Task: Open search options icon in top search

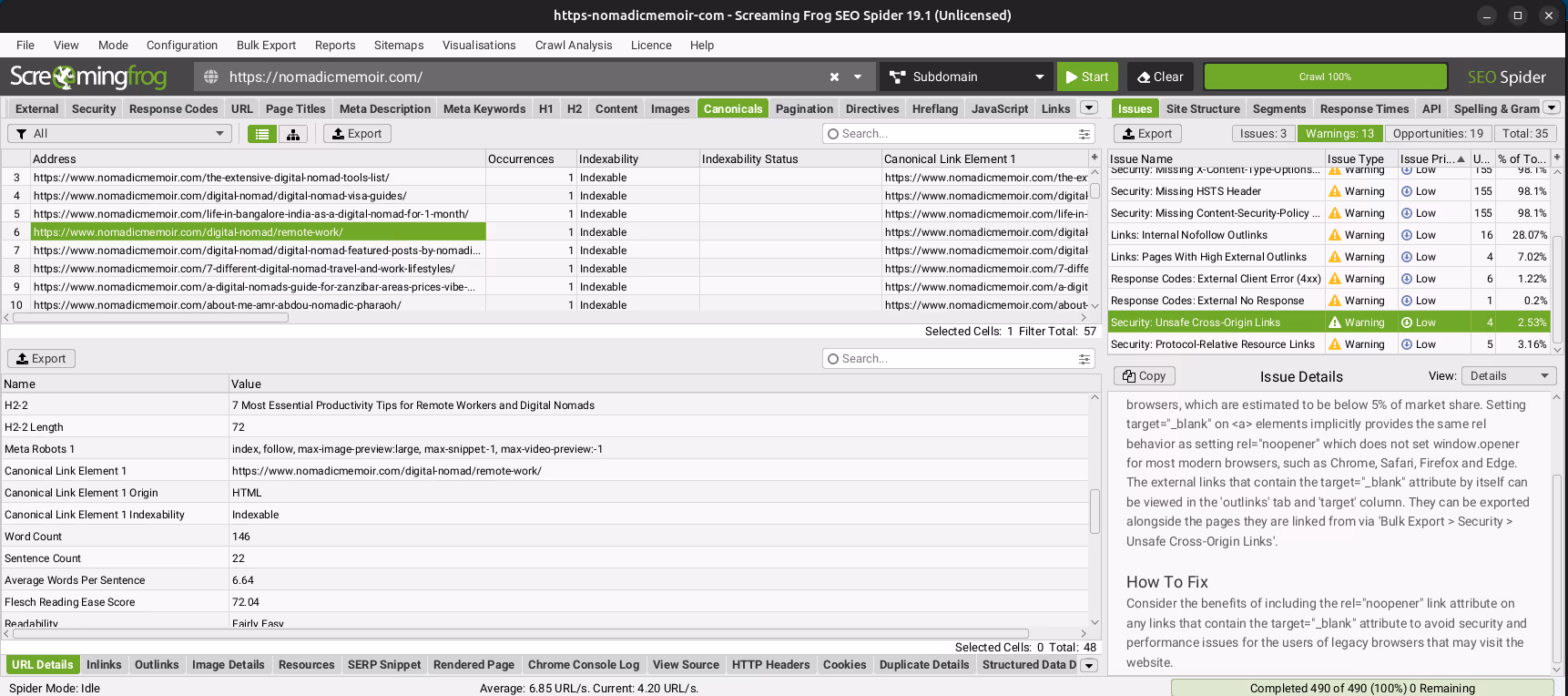Action: [1084, 134]
